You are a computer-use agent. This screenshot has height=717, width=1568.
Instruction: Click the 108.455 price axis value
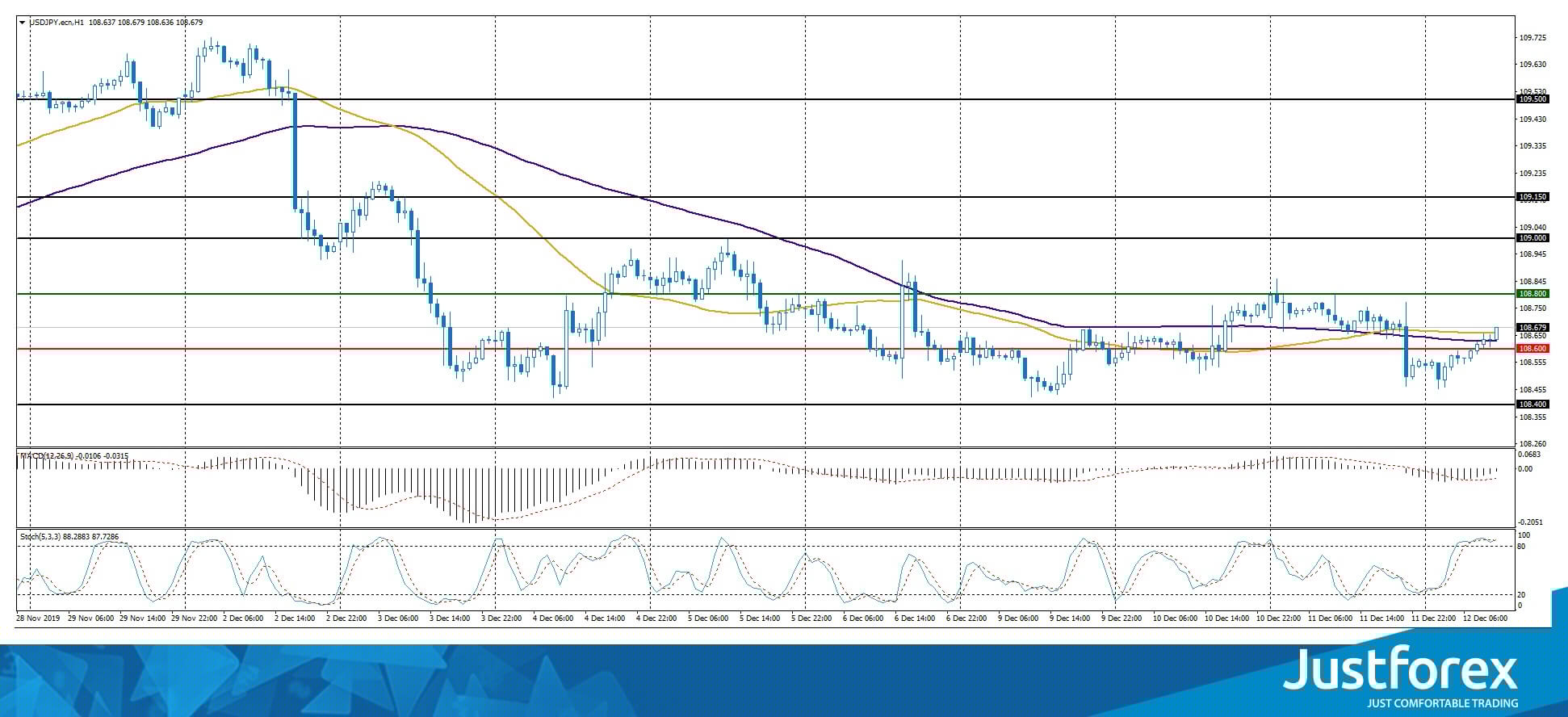(1533, 389)
